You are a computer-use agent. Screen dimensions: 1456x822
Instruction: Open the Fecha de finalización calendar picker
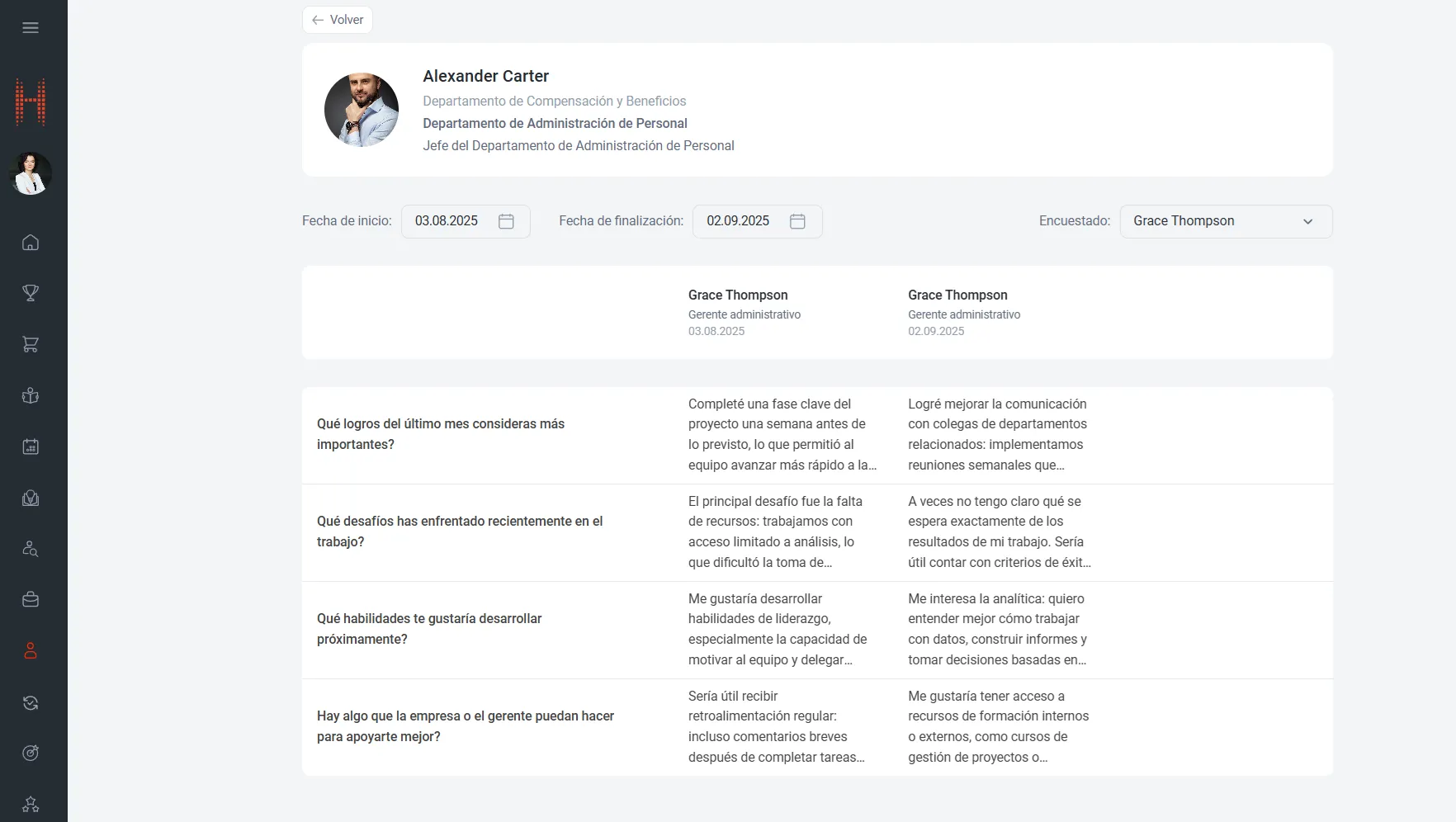tap(797, 221)
